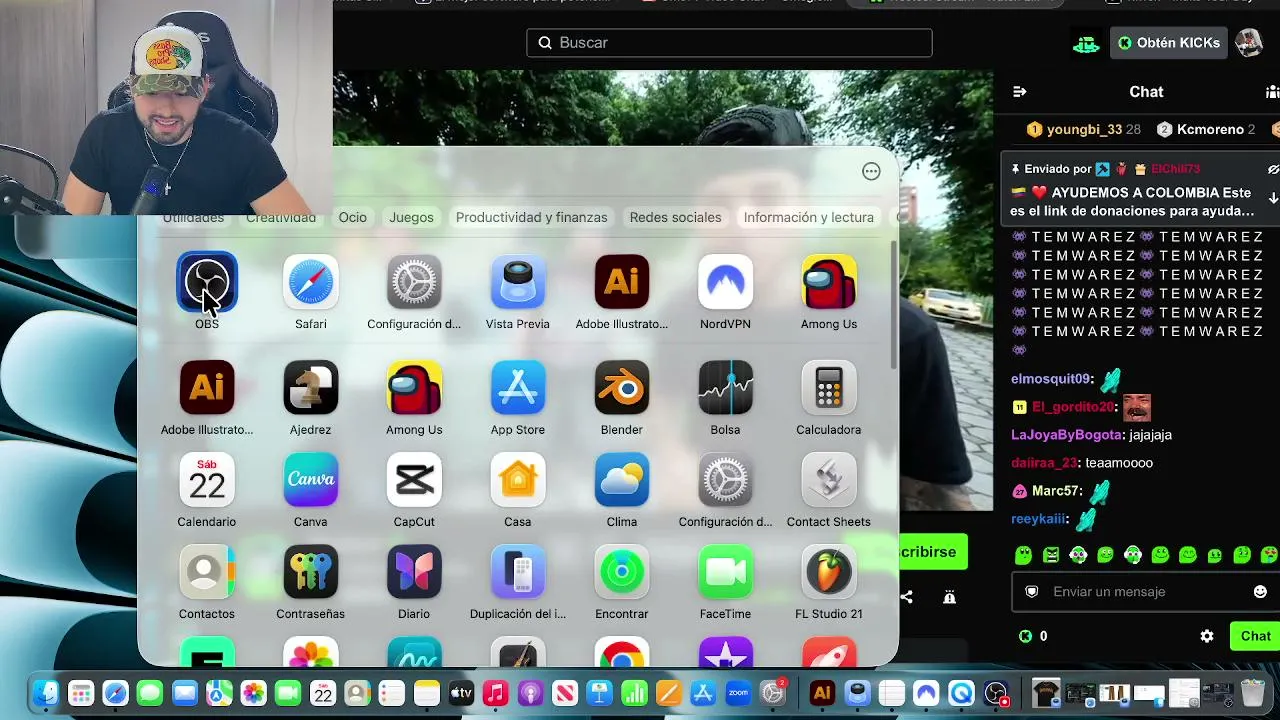Viewport: 1280px width, 720px height.
Task: Launch FL Studio 21
Action: (829, 572)
